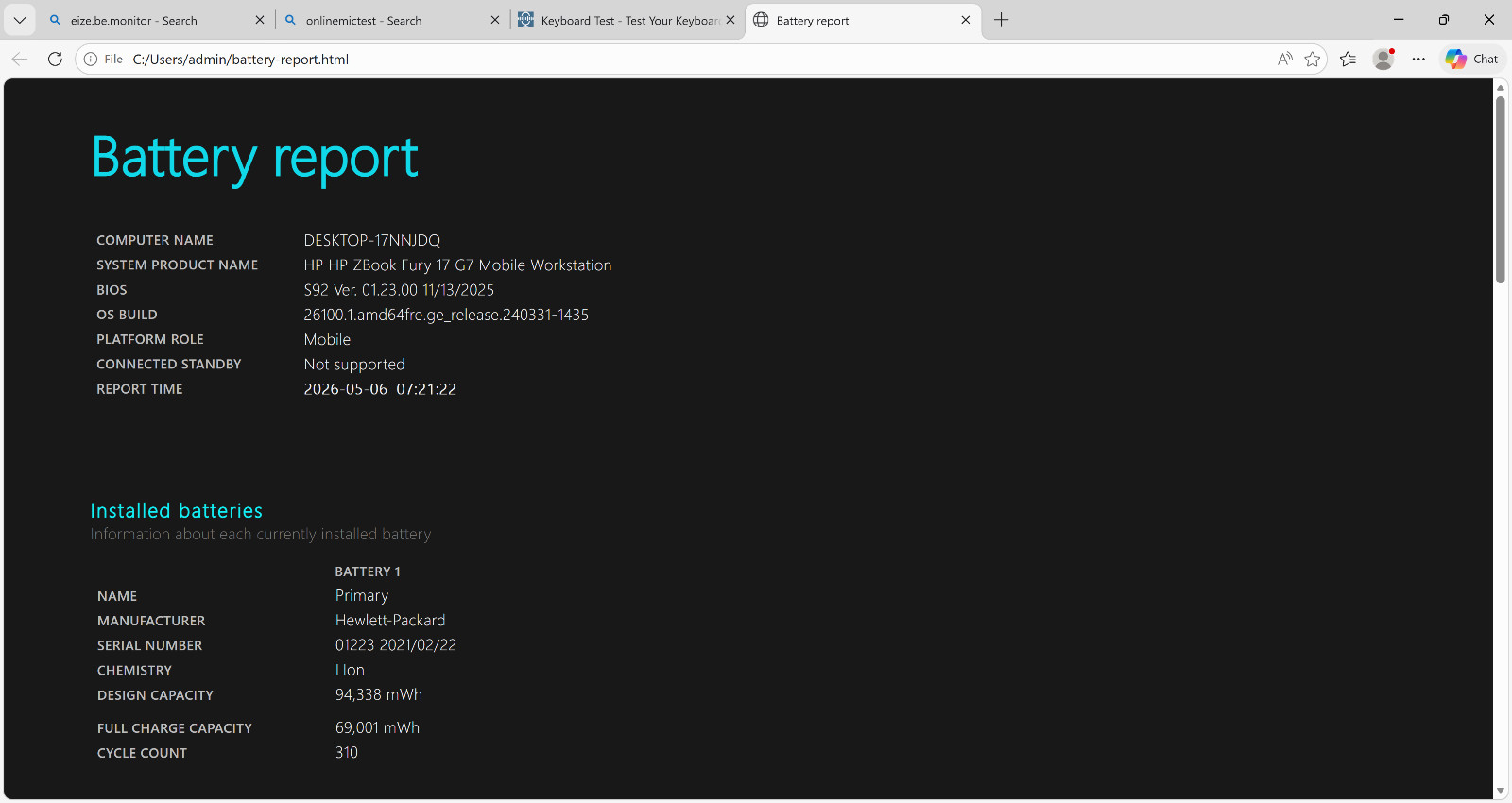The width and height of the screenshot is (1512, 803).
Task: Switch to the Keyboard Test tab
Action: 627,20
